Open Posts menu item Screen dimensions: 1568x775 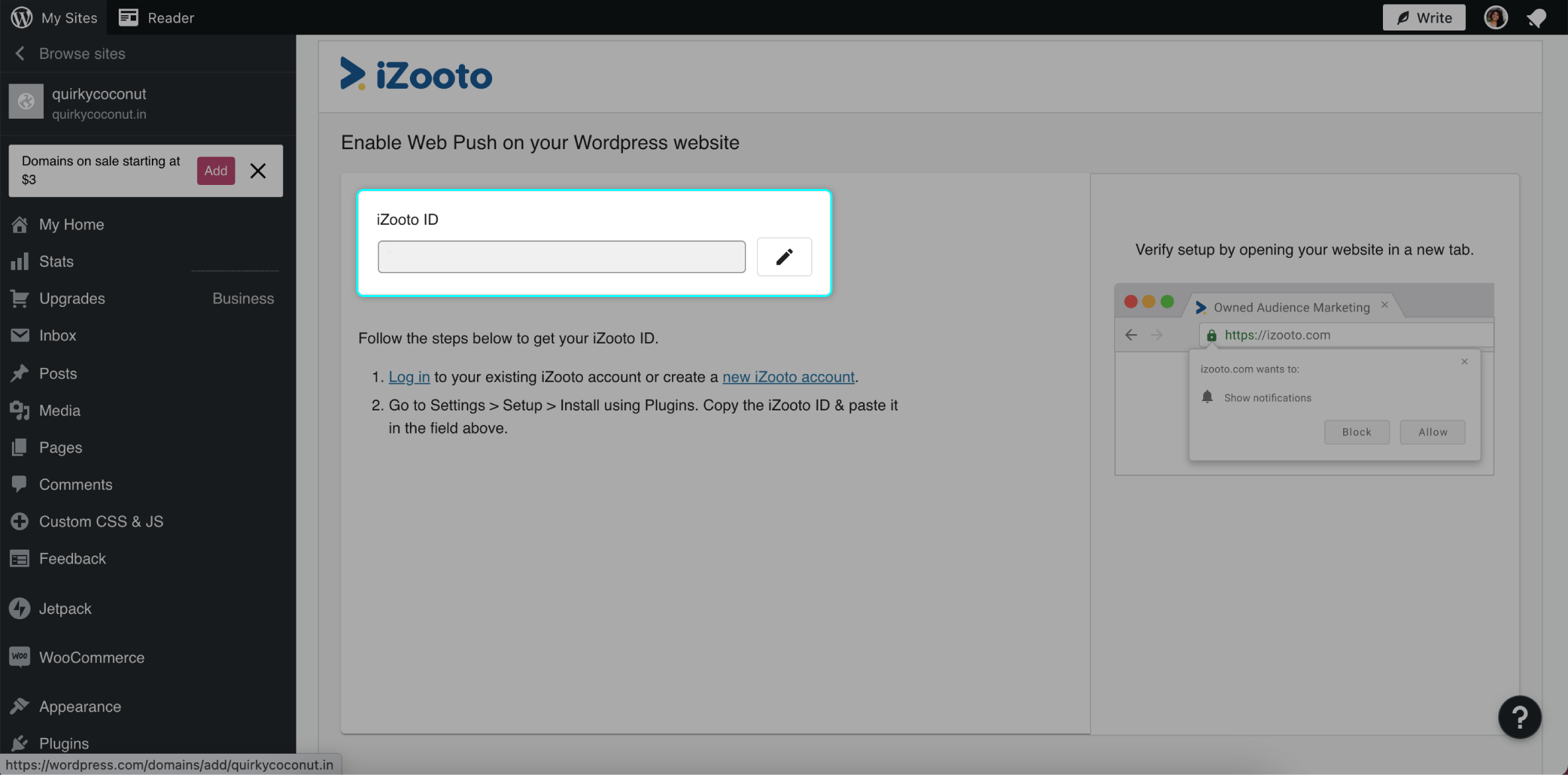58,373
